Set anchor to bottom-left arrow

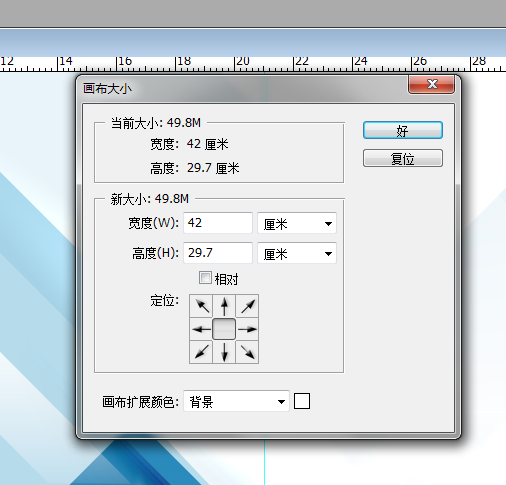tap(201, 352)
